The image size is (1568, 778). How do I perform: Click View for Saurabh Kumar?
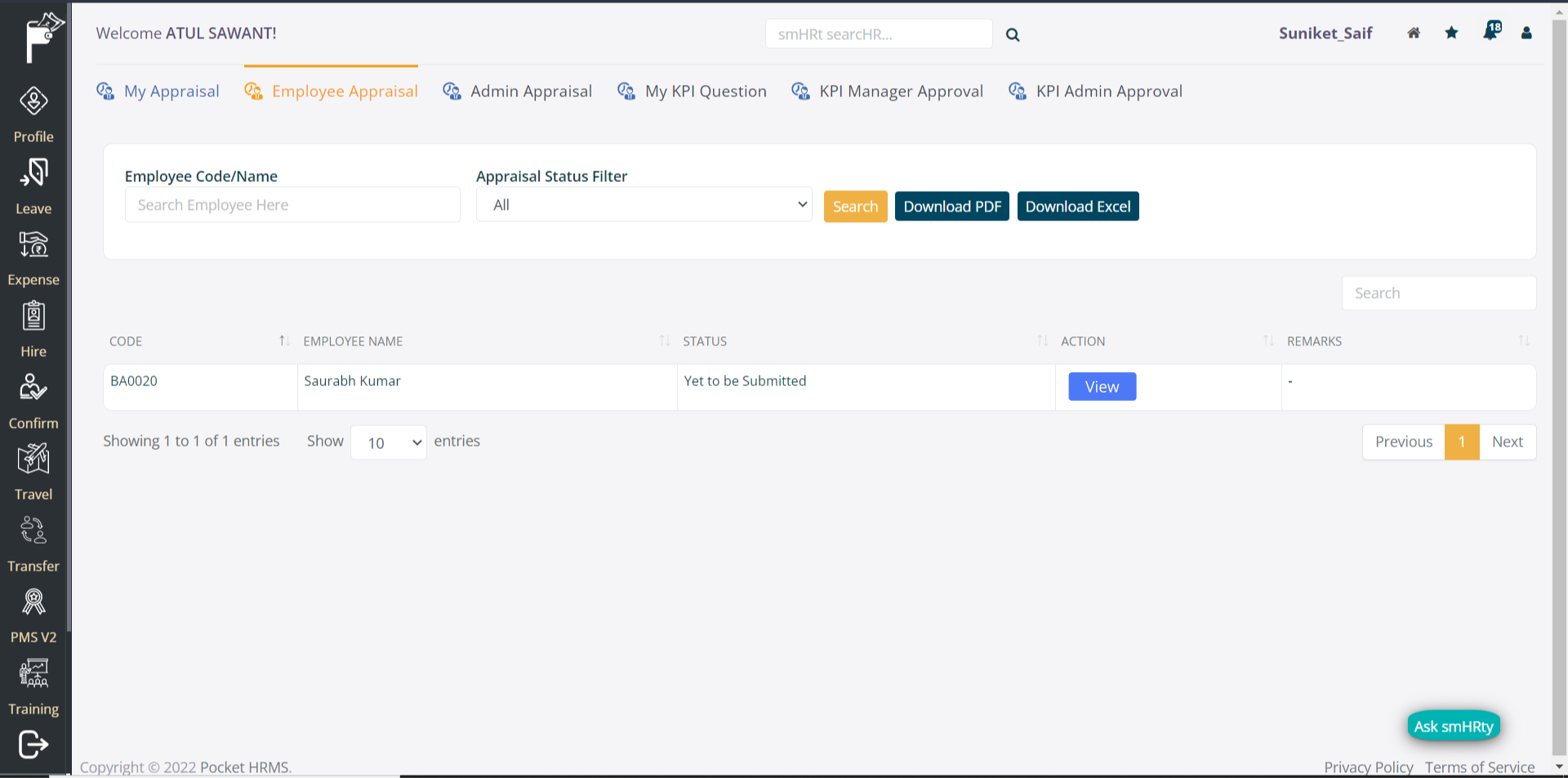click(x=1102, y=387)
